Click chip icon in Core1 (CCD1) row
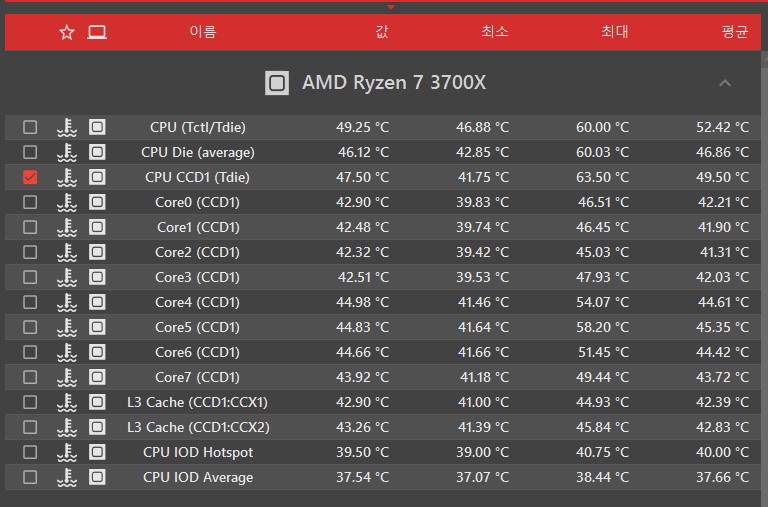Image resolution: width=768 pixels, height=507 pixels. [x=97, y=227]
